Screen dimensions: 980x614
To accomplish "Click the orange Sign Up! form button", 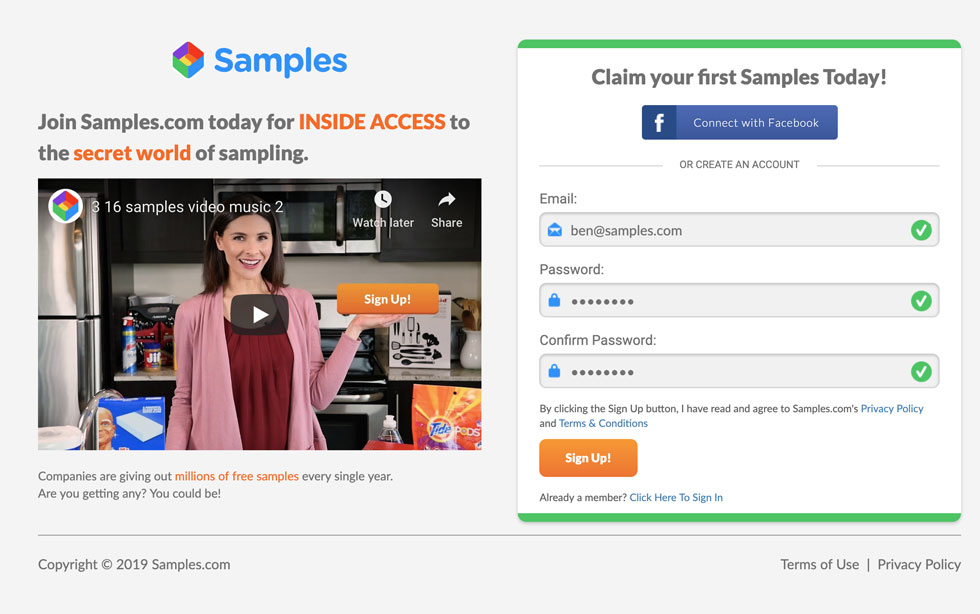I will (x=588, y=458).
